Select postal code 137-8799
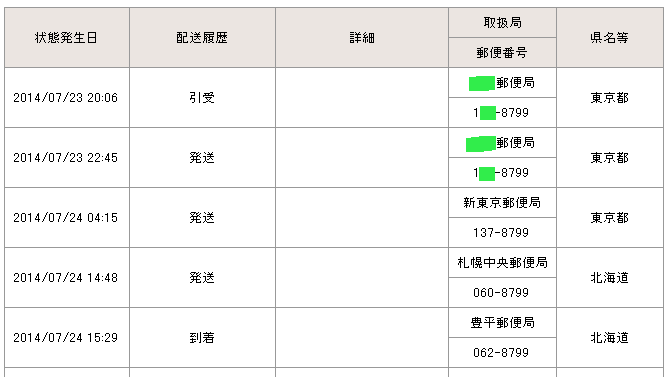 tap(501, 233)
